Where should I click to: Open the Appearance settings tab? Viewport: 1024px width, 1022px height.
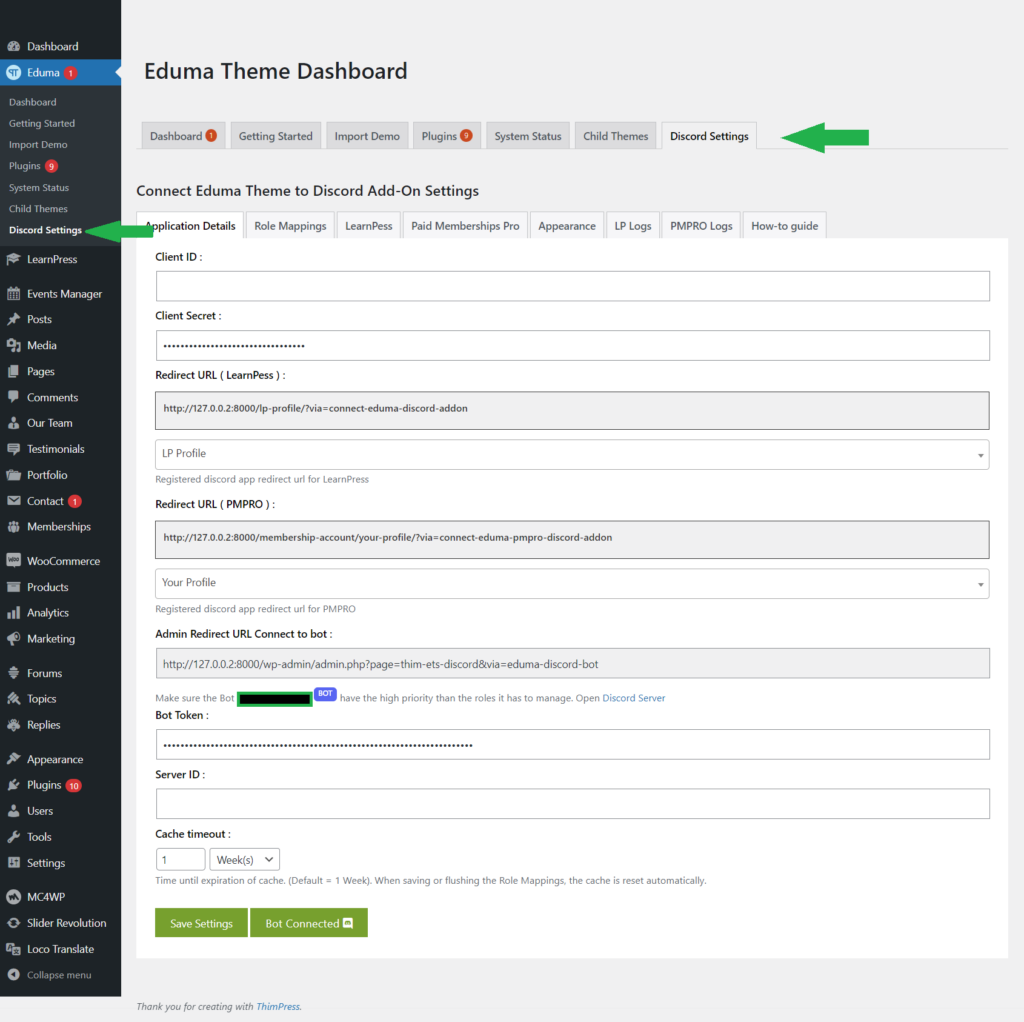tap(567, 226)
